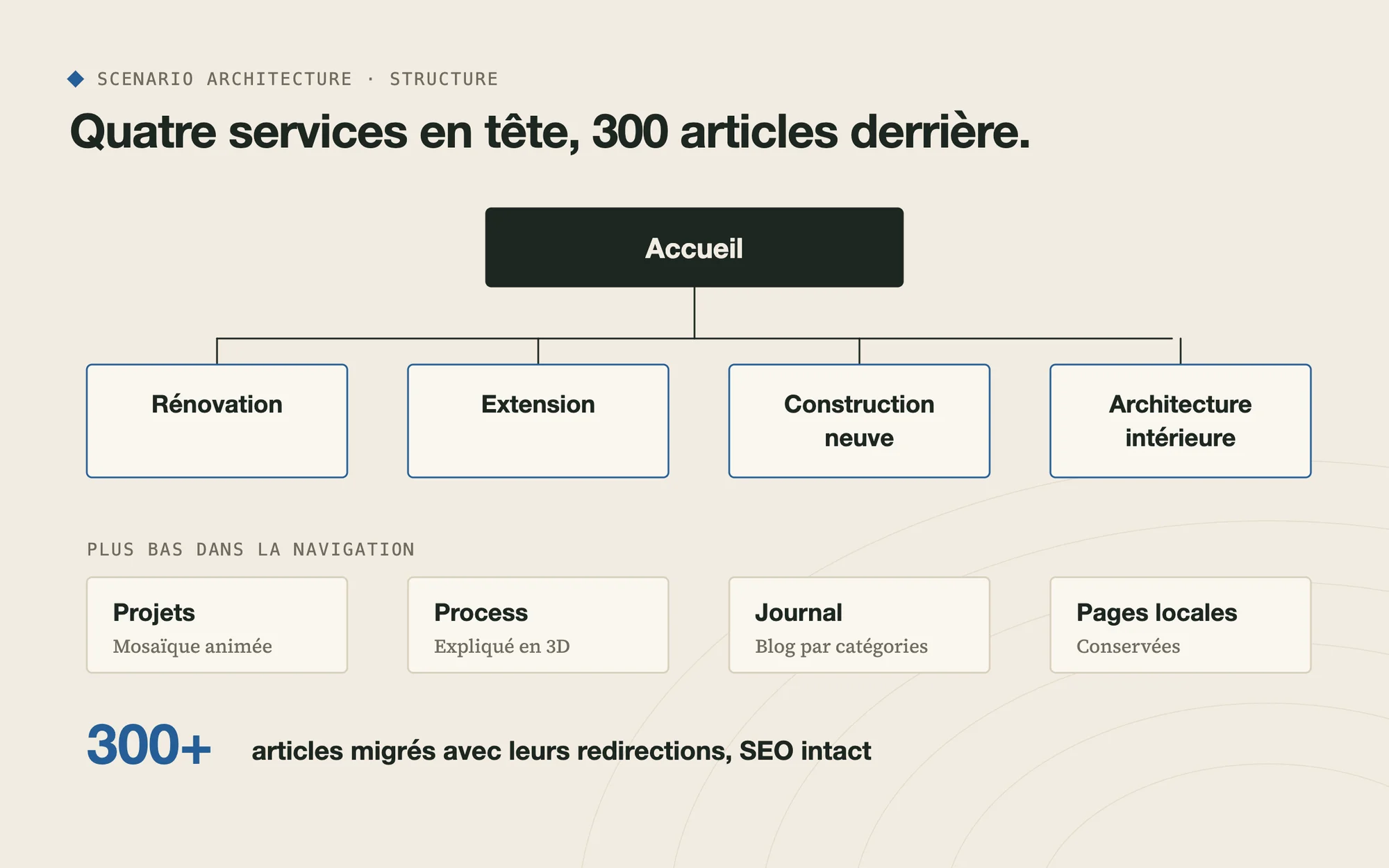Select the Accueil root node
The image size is (1389, 868).
[x=694, y=247]
